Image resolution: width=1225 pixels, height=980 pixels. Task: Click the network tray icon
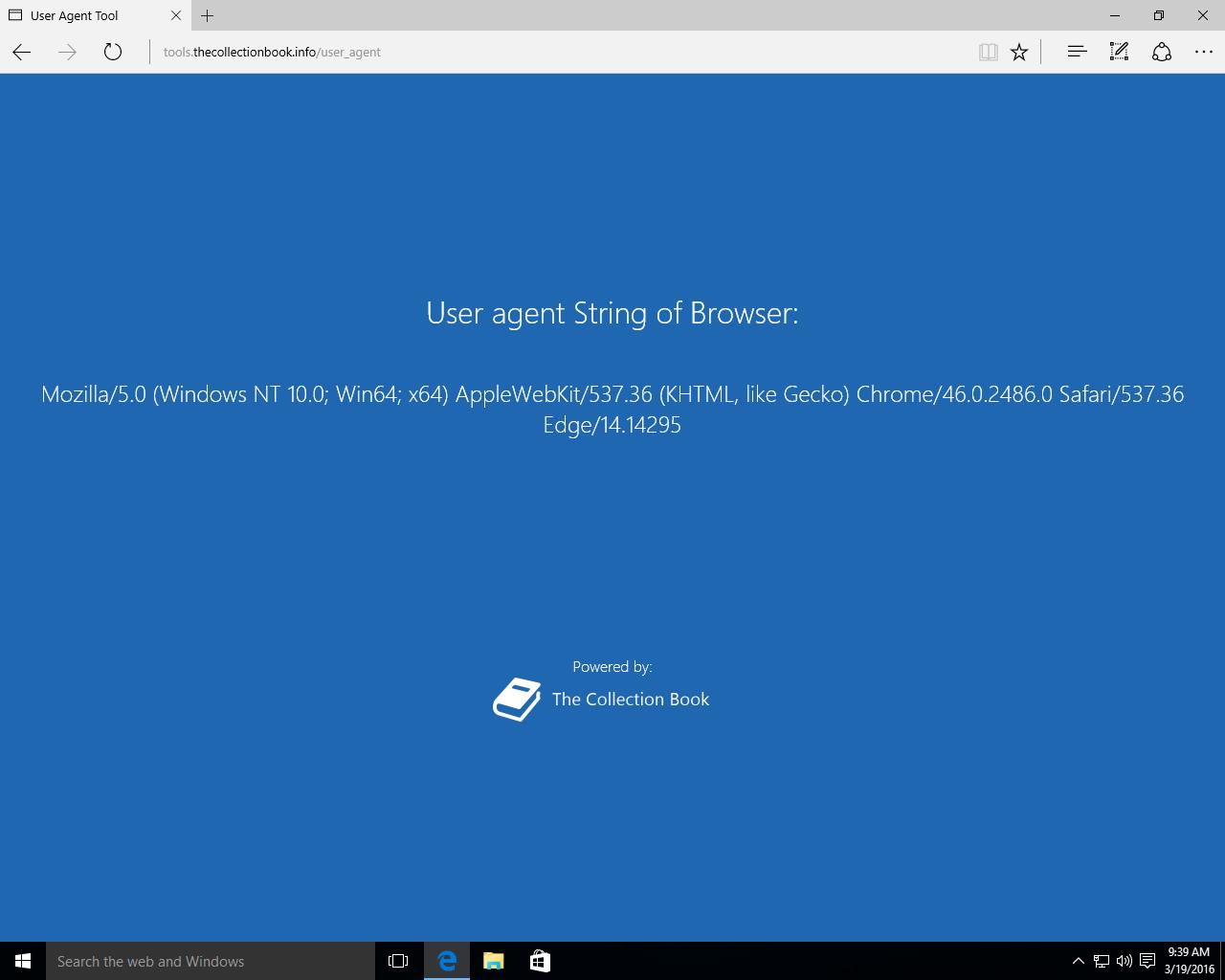pyautogui.click(x=1102, y=961)
